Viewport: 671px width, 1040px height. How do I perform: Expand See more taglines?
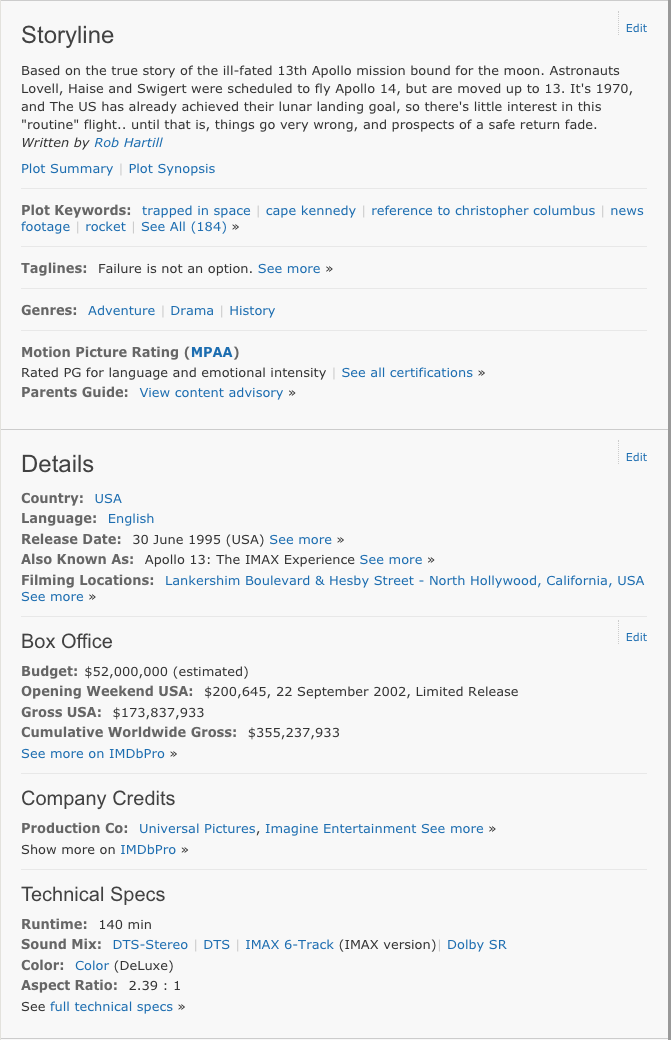click(289, 269)
